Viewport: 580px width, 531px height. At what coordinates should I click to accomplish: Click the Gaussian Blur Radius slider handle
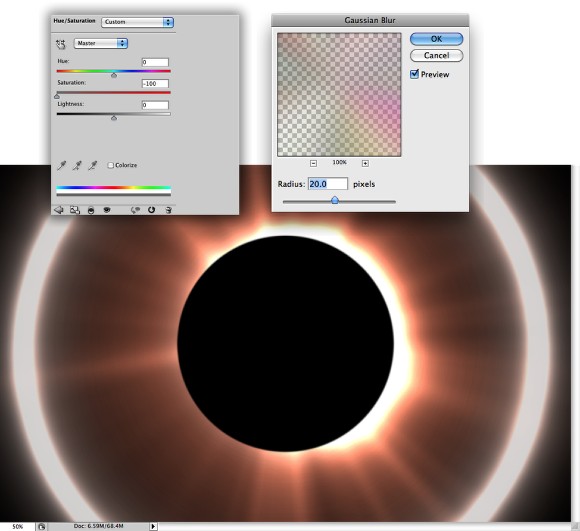coord(335,200)
